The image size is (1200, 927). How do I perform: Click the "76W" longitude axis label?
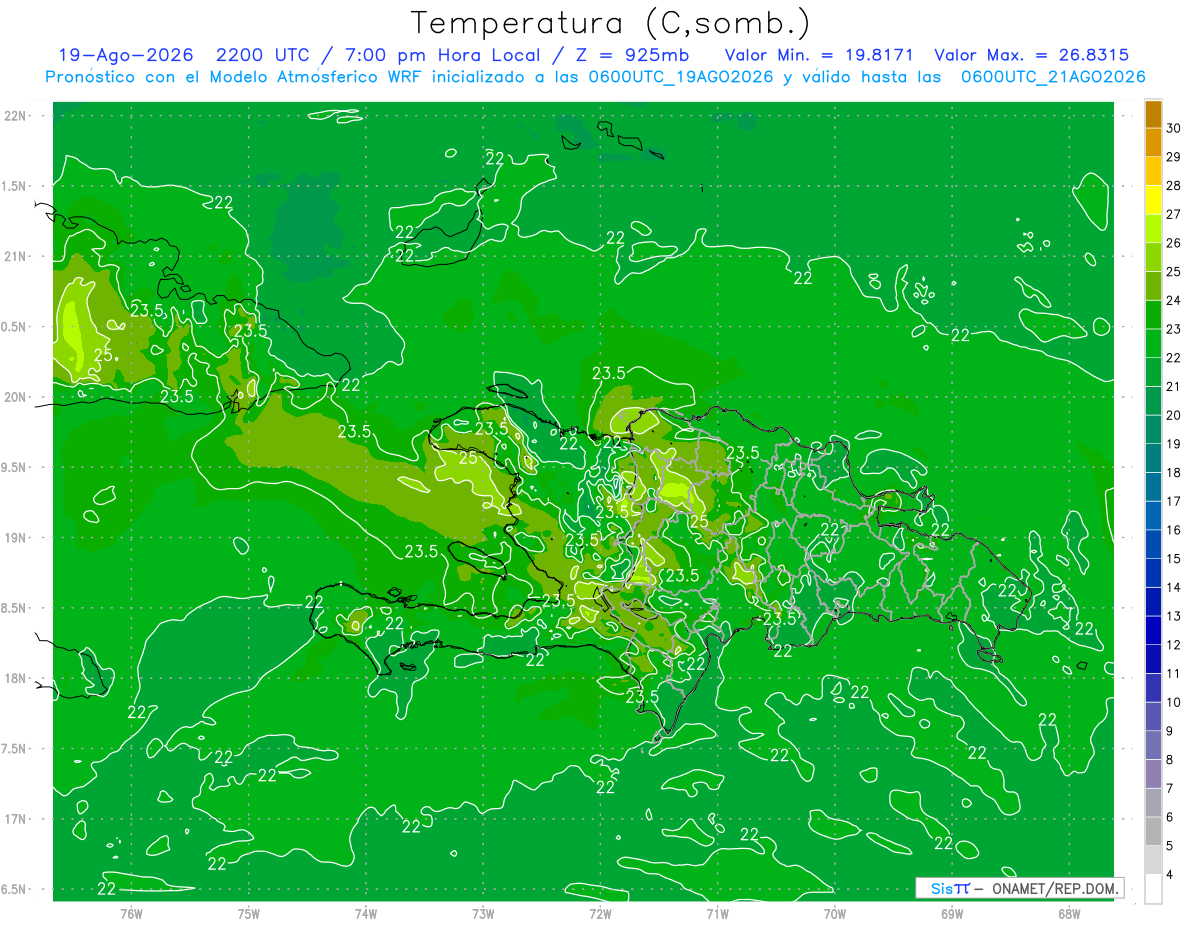(x=131, y=913)
